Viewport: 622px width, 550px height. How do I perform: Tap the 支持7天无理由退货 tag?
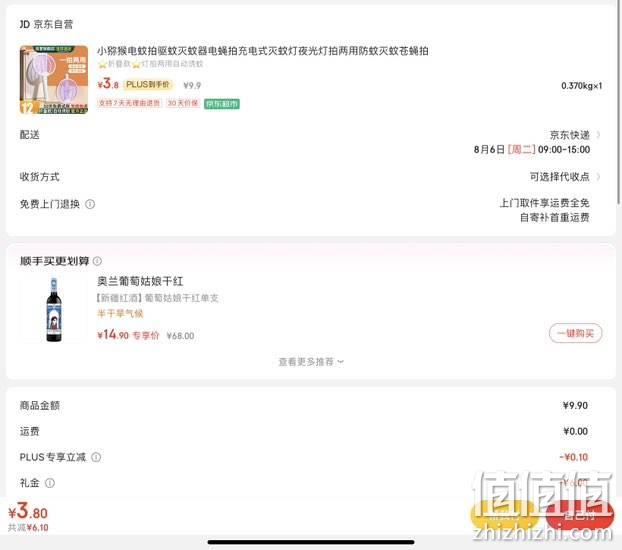129,103
